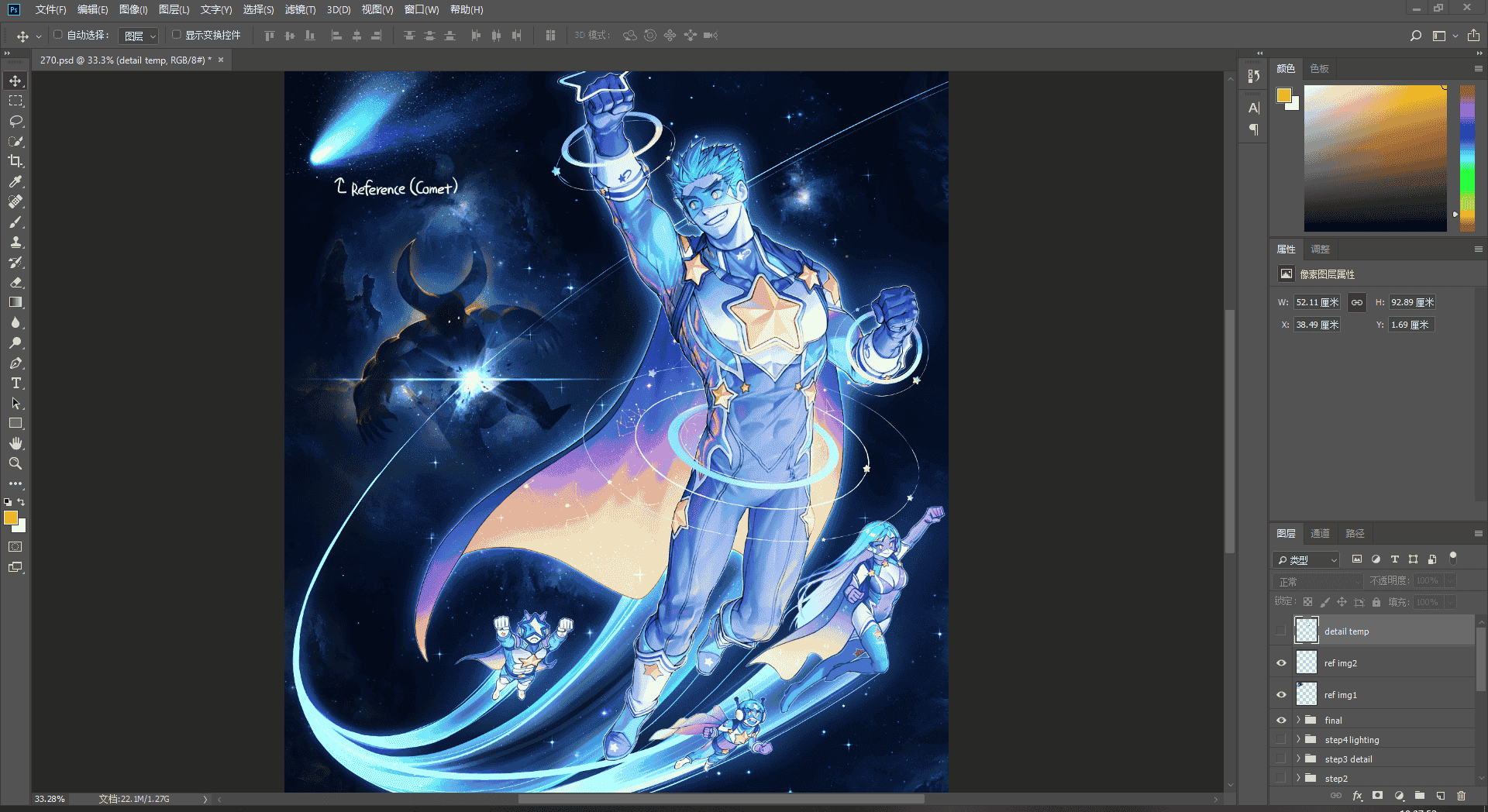Select the Pen tool
The width and height of the screenshot is (1488, 812).
point(15,363)
